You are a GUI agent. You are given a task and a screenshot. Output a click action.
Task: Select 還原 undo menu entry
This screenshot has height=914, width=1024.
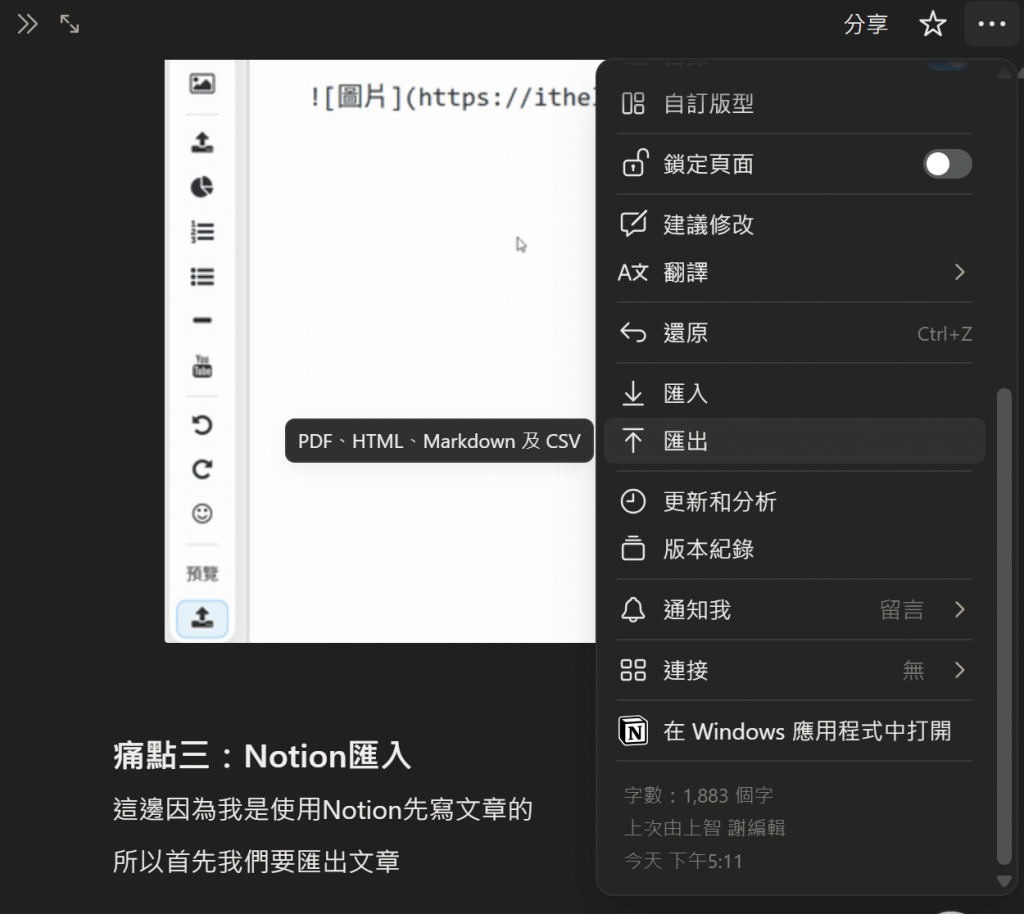794,333
